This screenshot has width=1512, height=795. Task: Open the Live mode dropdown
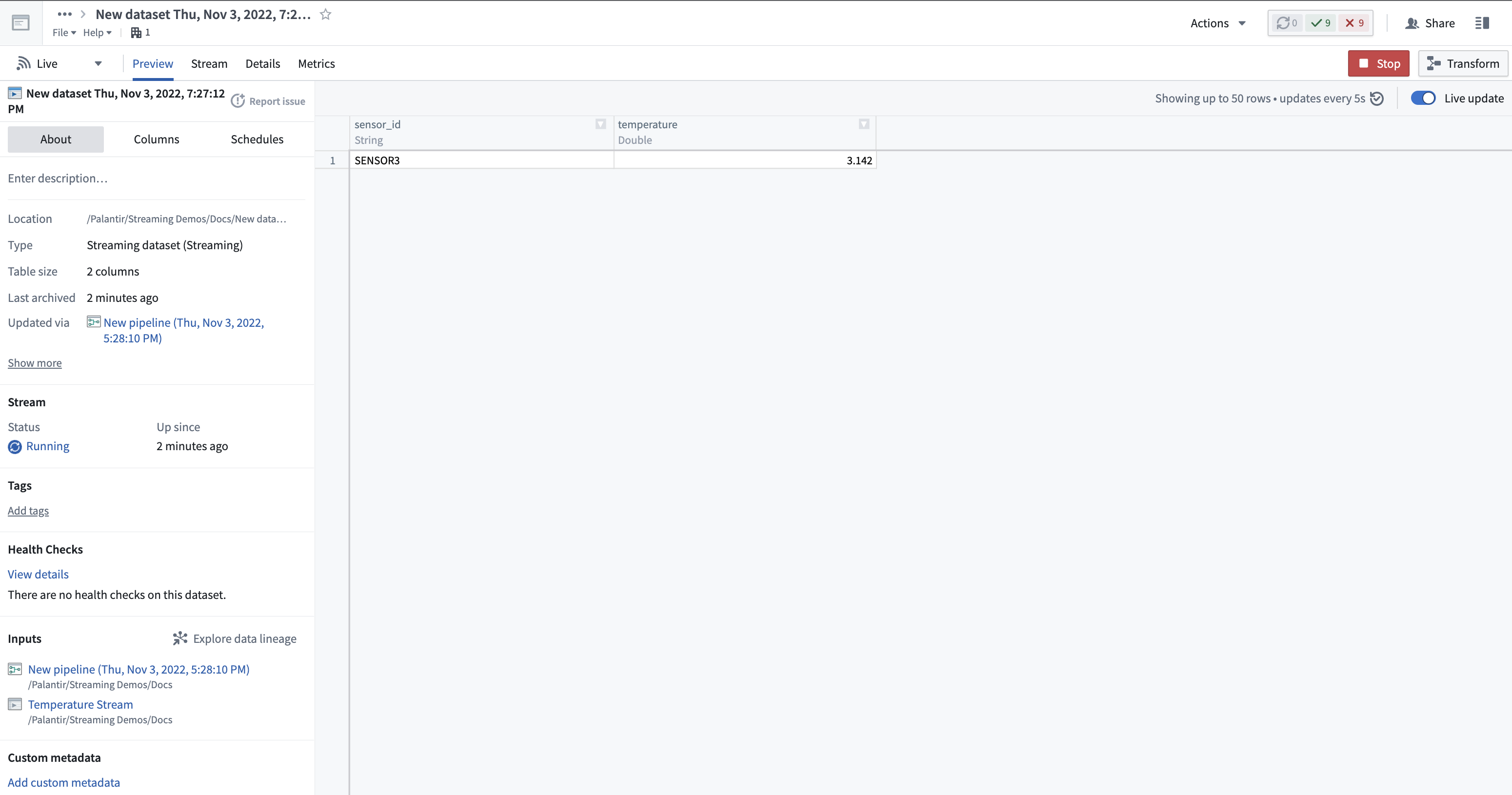click(98, 63)
